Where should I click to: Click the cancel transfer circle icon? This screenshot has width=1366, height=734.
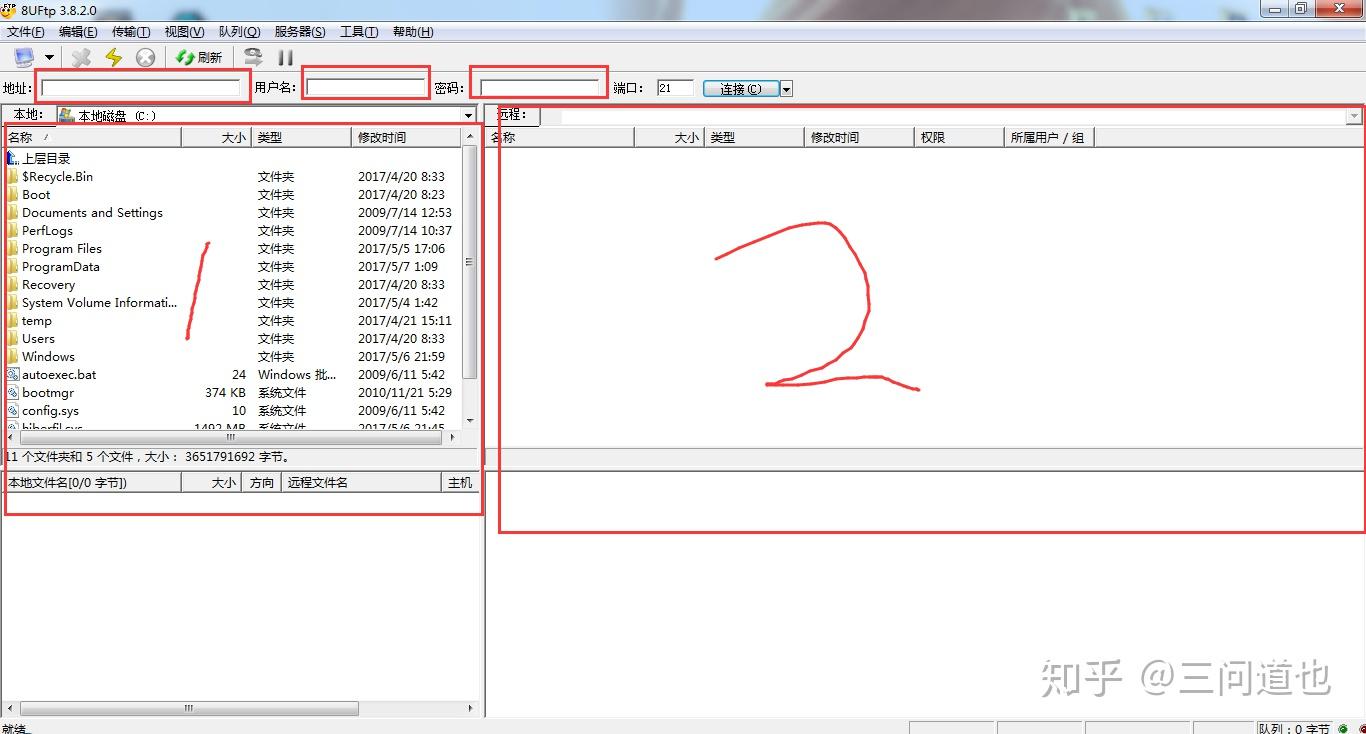point(146,58)
